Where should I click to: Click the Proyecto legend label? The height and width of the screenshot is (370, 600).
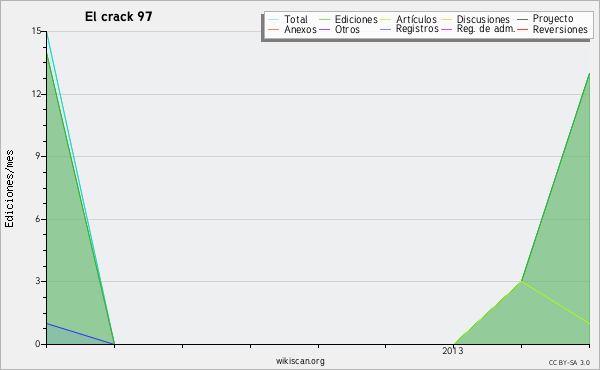coord(553,19)
